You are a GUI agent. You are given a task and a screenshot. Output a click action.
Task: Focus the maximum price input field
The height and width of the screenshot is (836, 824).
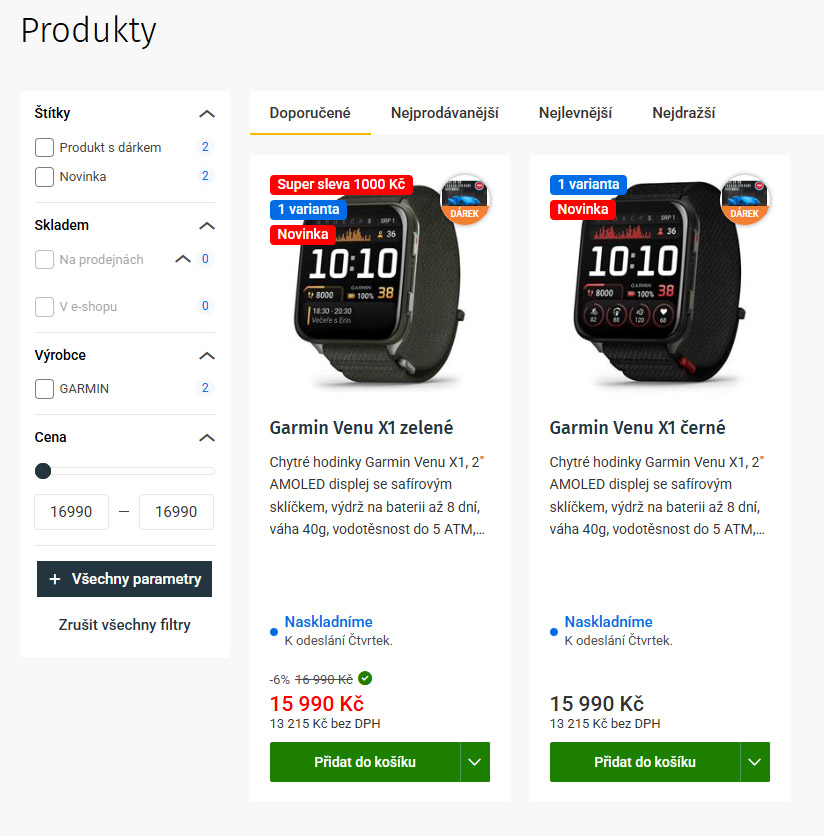176,512
